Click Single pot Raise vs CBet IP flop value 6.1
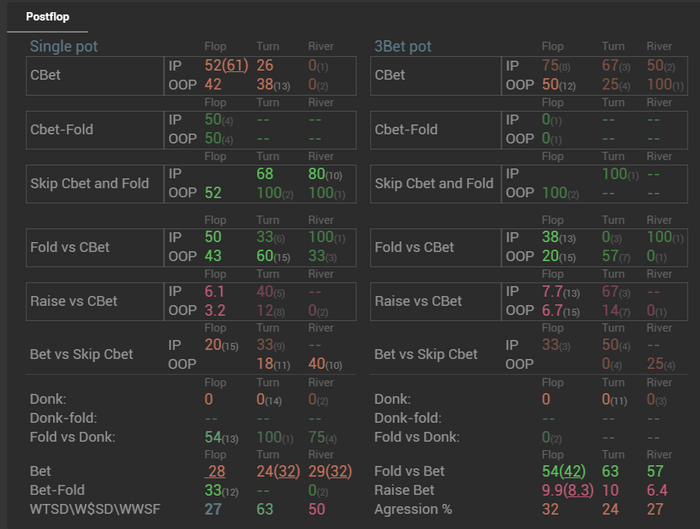 [x=214, y=291]
